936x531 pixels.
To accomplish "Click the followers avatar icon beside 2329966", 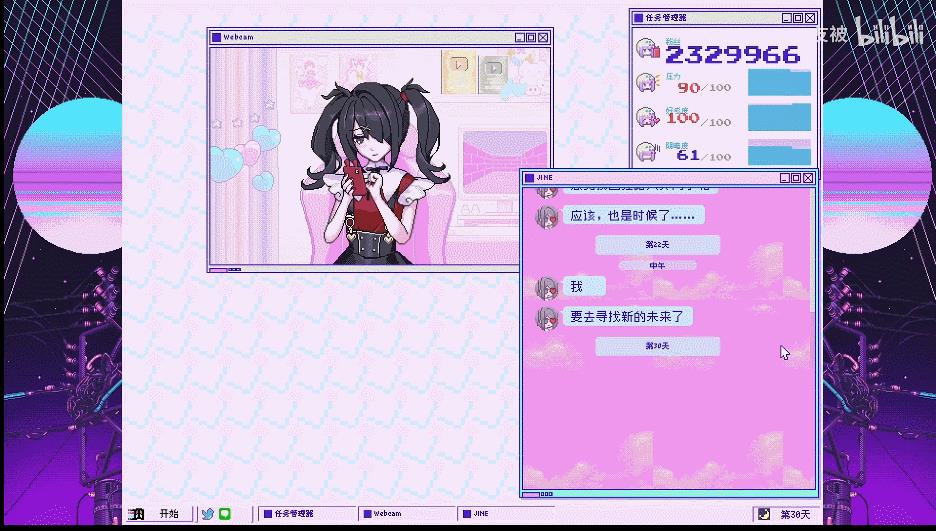I will 647,50.
